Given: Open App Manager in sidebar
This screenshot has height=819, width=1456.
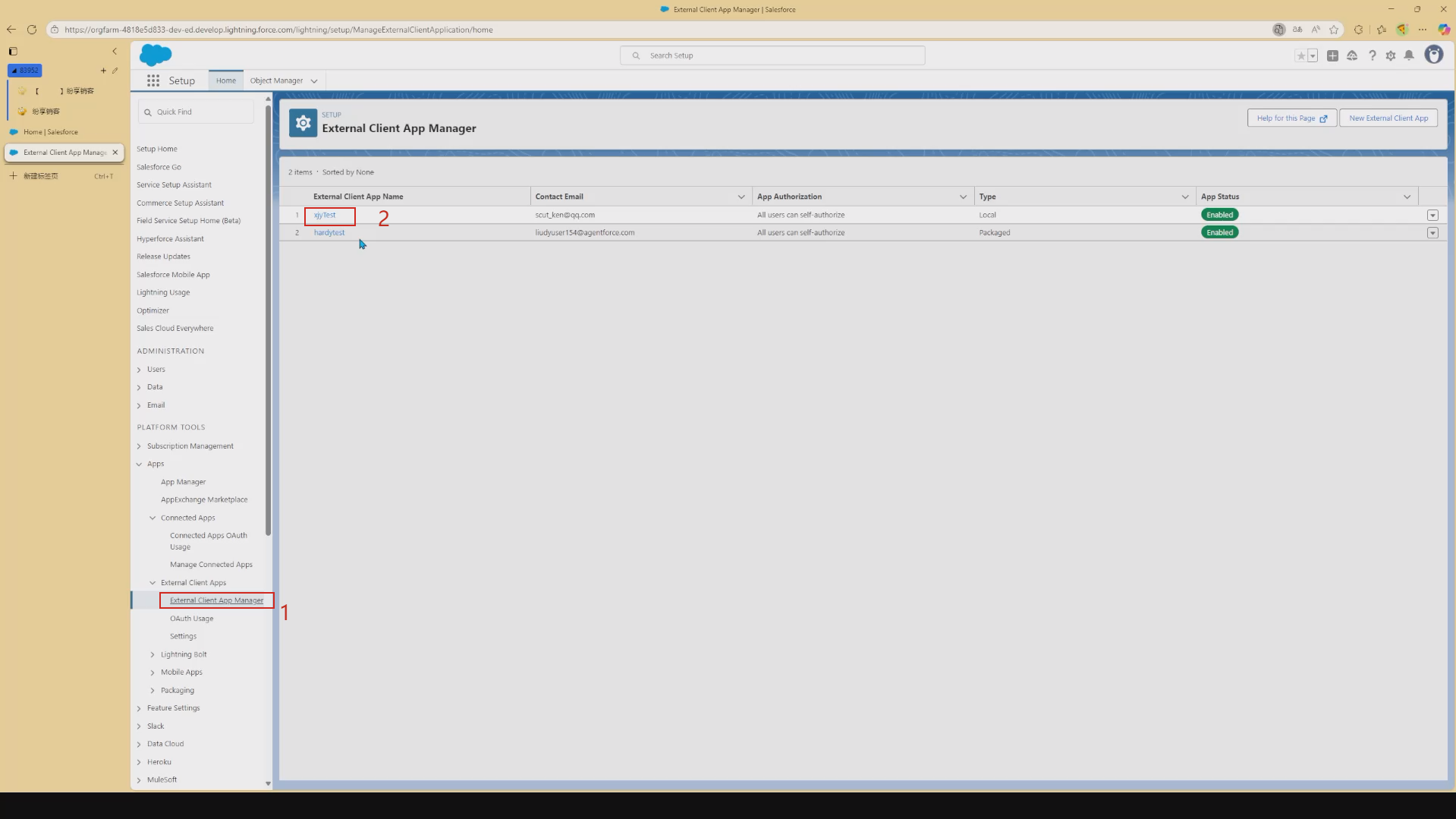Looking at the screenshot, I should coord(183,482).
